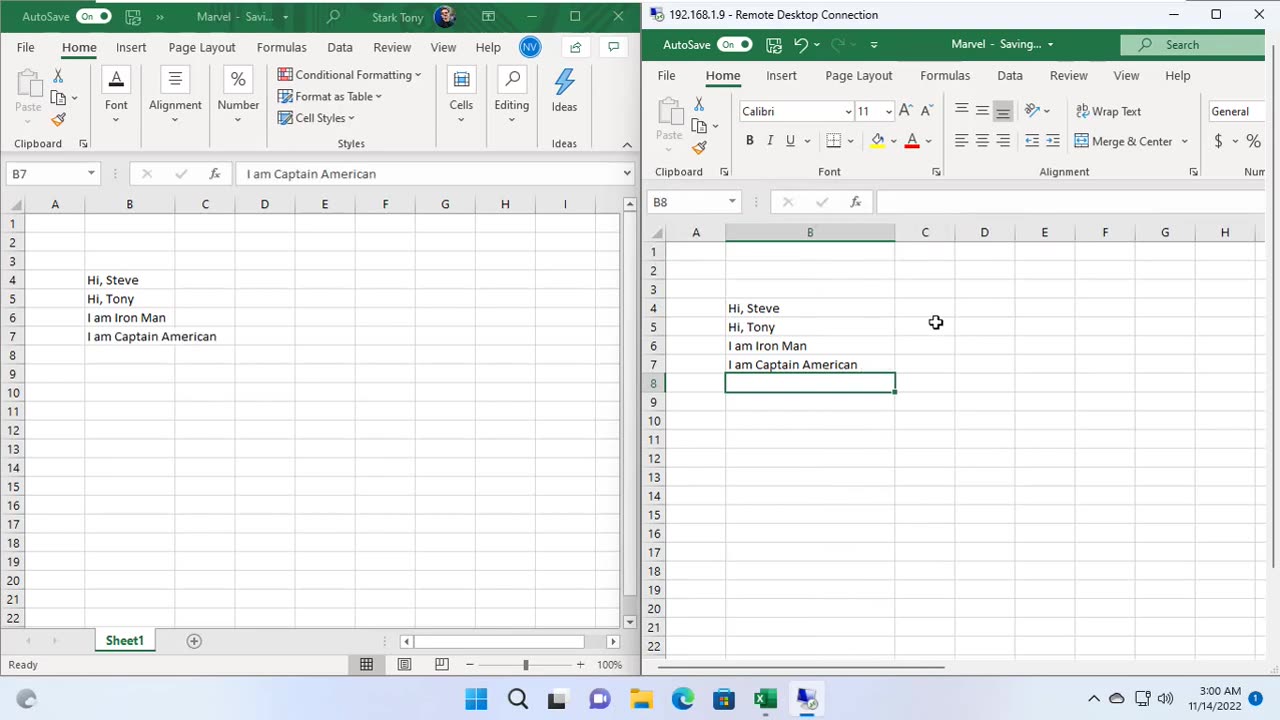Click Format Painter brush in left Excel ribbon

pyautogui.click(x=58, y=119)
